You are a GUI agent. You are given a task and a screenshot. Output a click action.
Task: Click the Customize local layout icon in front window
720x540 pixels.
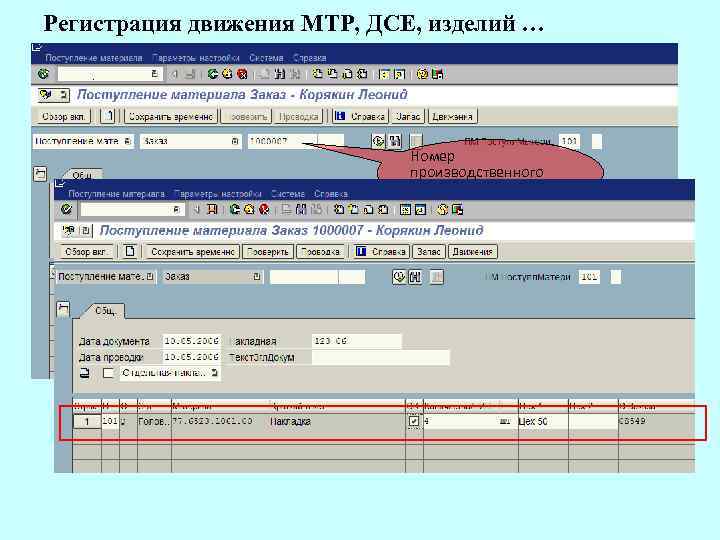457,210
